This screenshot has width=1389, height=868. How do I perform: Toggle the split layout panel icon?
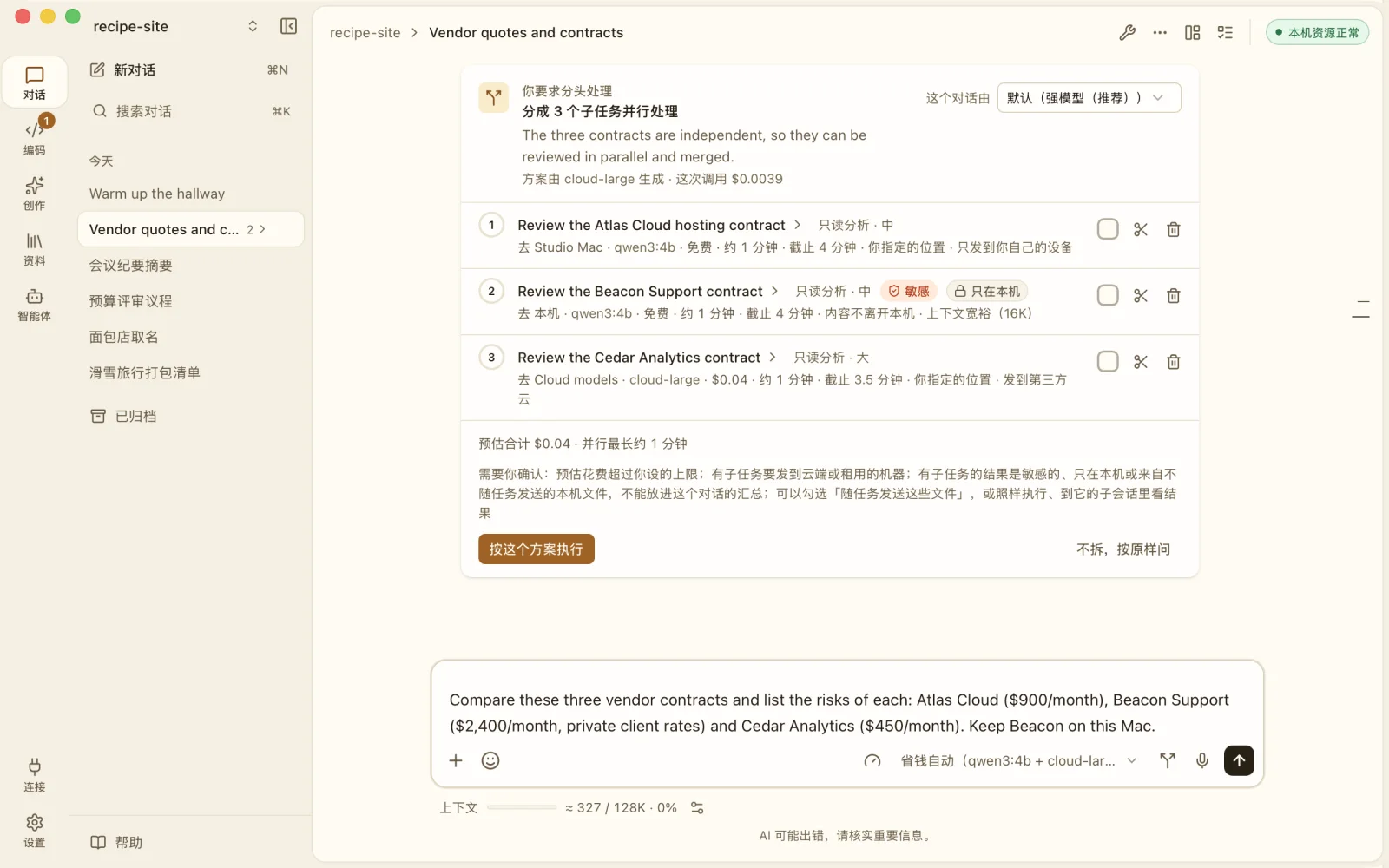click(1193, 33)
